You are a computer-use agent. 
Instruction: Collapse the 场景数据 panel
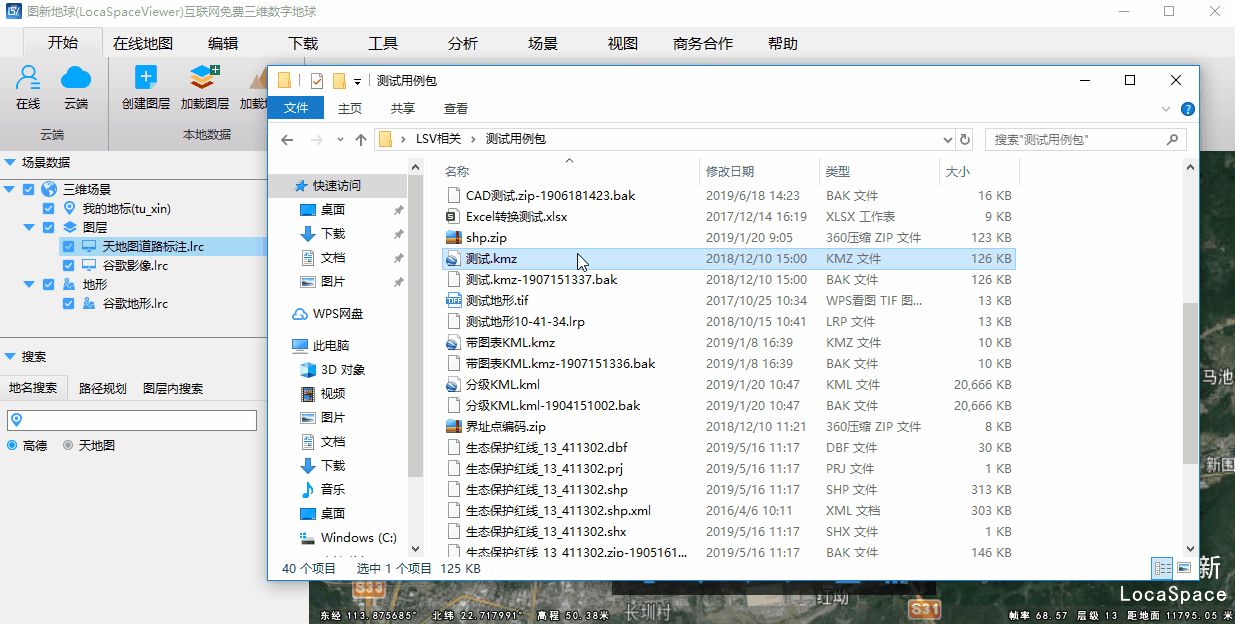tap(10, 162)
